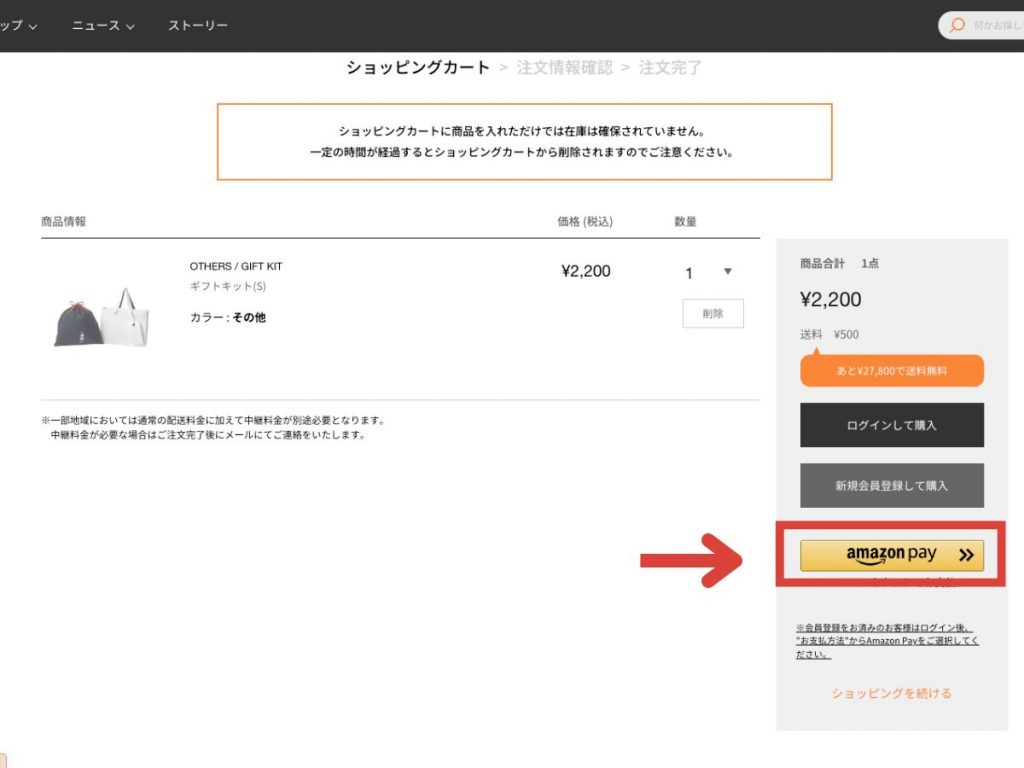Select the ショッピングカート breadcrumb step
The image size is (1024, 768).
point(418,68)
